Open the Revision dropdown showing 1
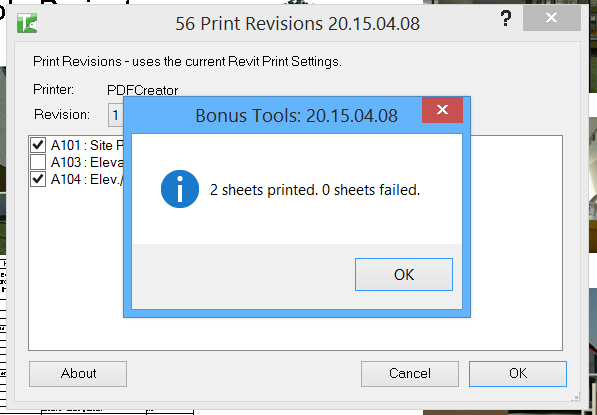597x415 pixels. click(x=116, y=115)
